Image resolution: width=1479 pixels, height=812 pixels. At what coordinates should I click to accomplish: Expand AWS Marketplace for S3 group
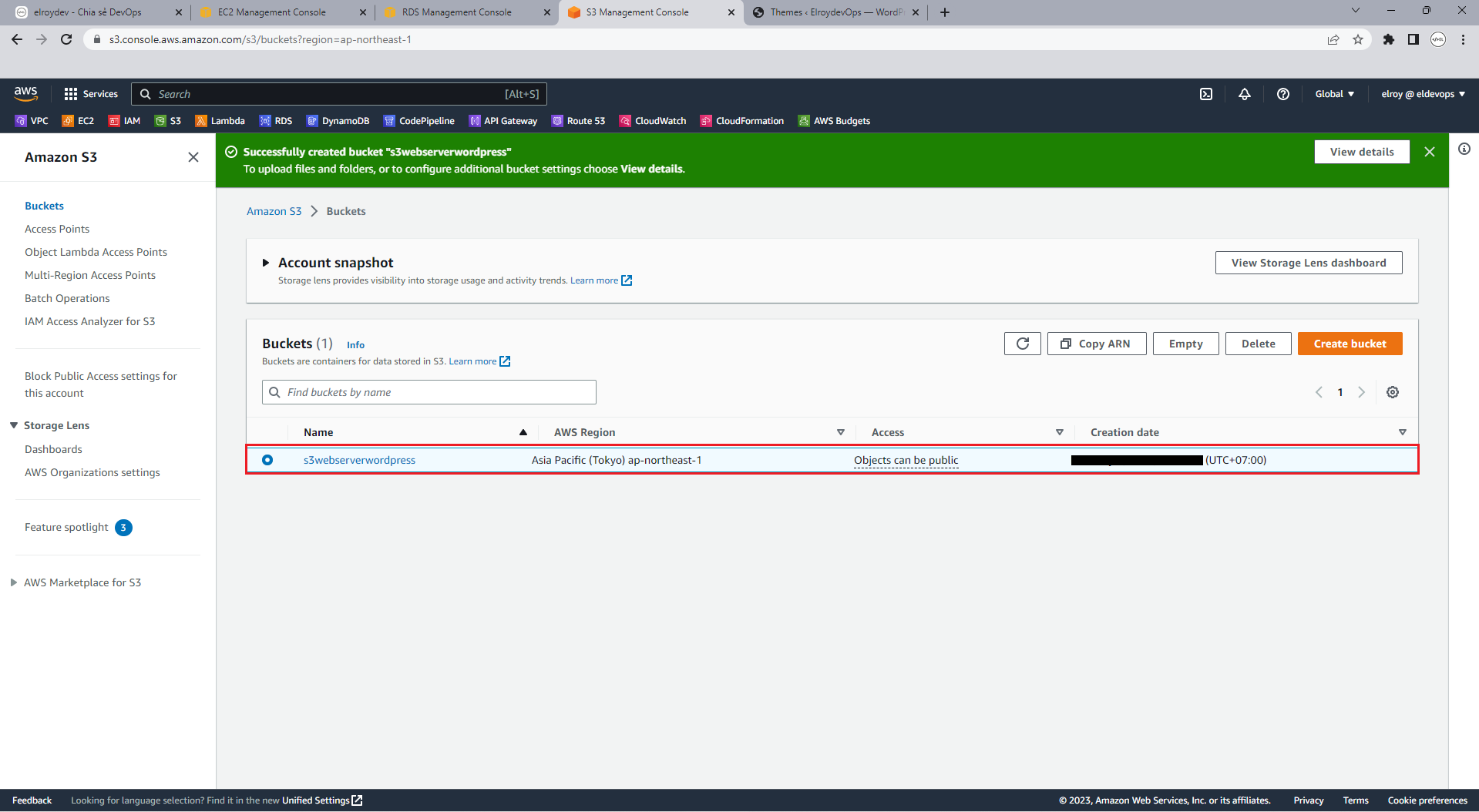point(14,582)
